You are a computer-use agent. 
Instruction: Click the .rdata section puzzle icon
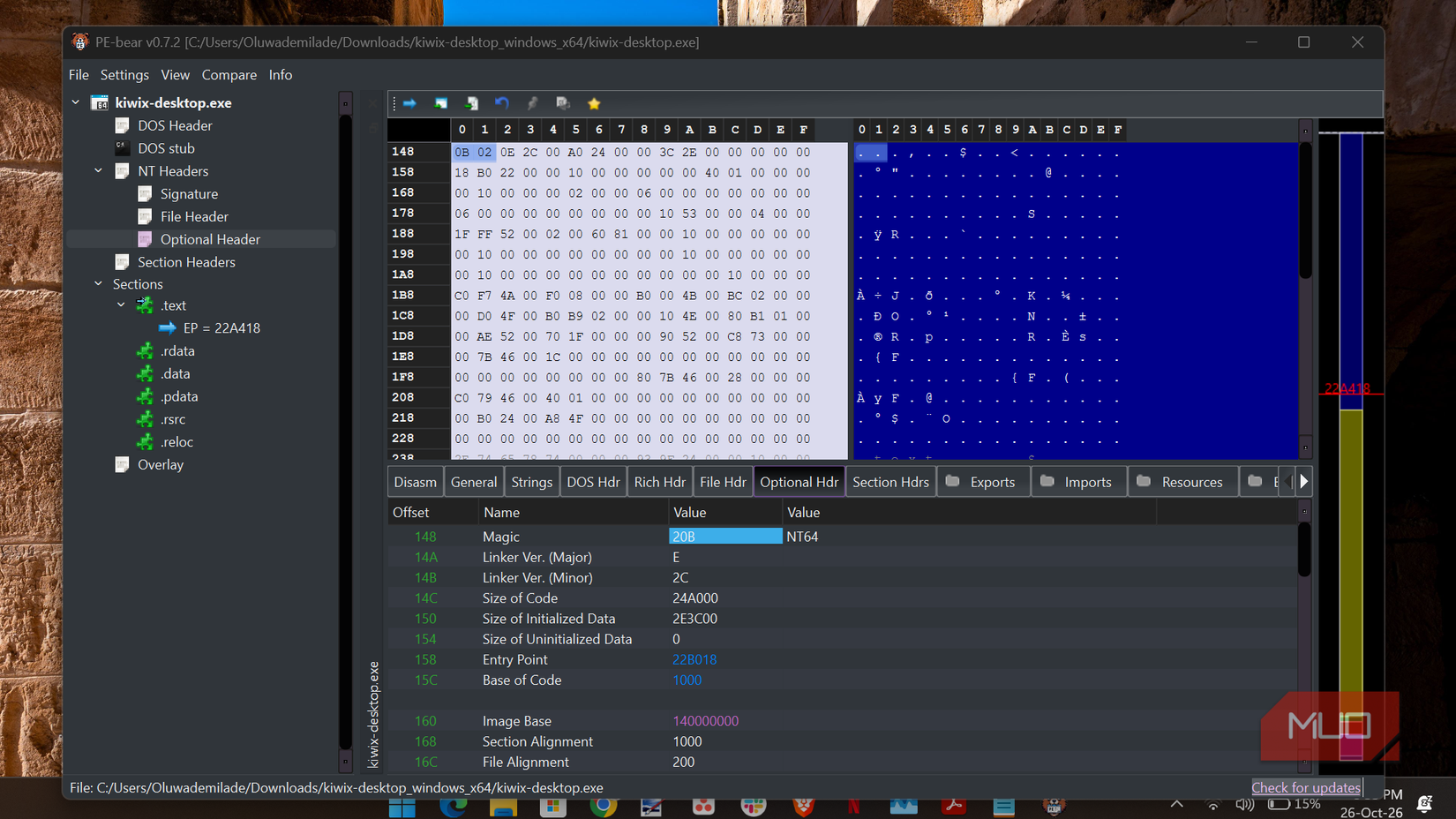click(145, 351)
